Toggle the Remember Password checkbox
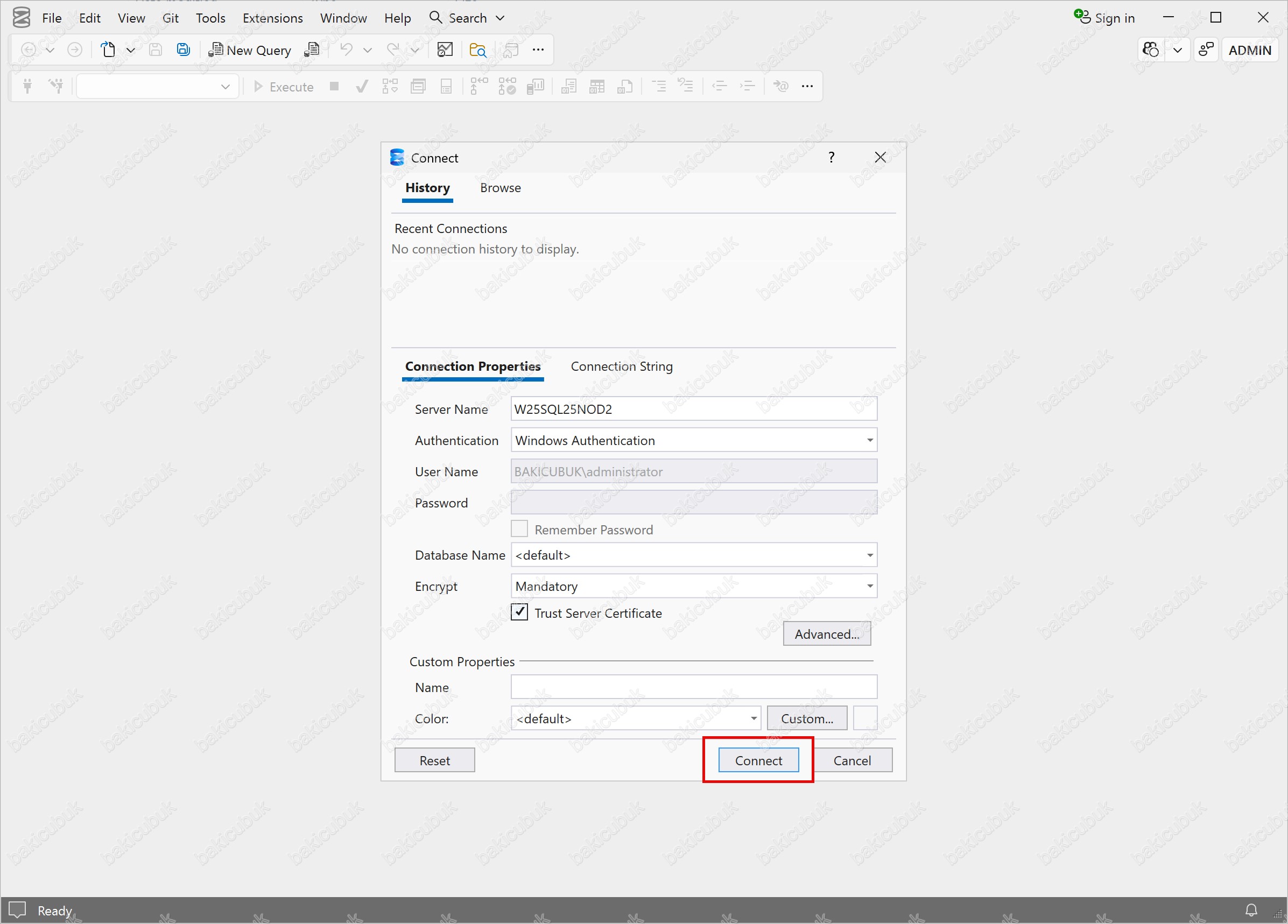The width and height of the screenshot is (1288, 924). [519, 530]
